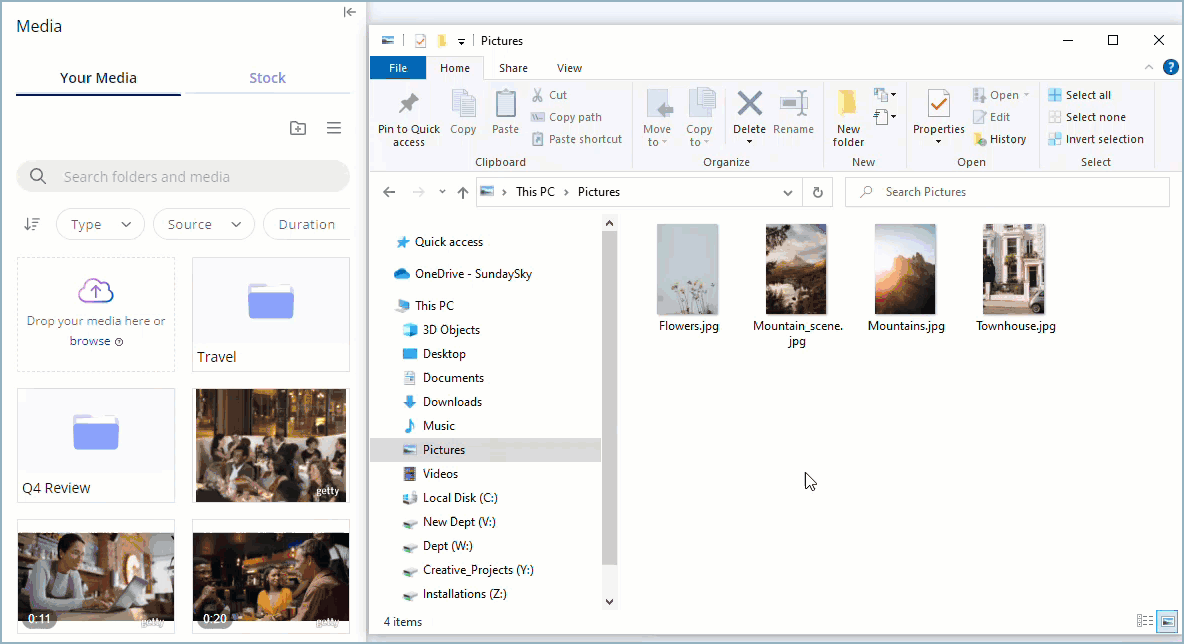Open History in ribbon
The height and width of the screenshot is (644, 1184).
(x=999, y=139)
